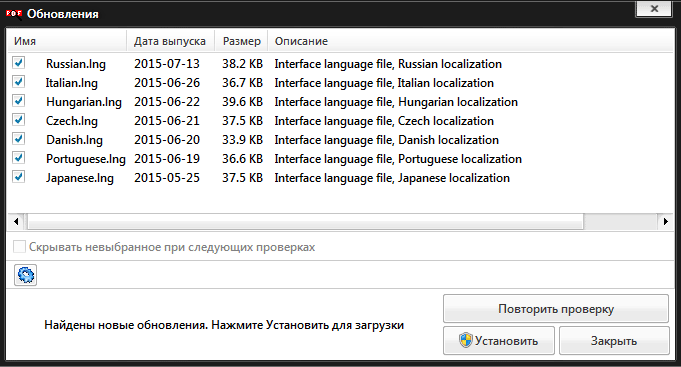Screen dimensions: 681x367
Task: Click the blue gear settings icon
Action: pos(26,275)
